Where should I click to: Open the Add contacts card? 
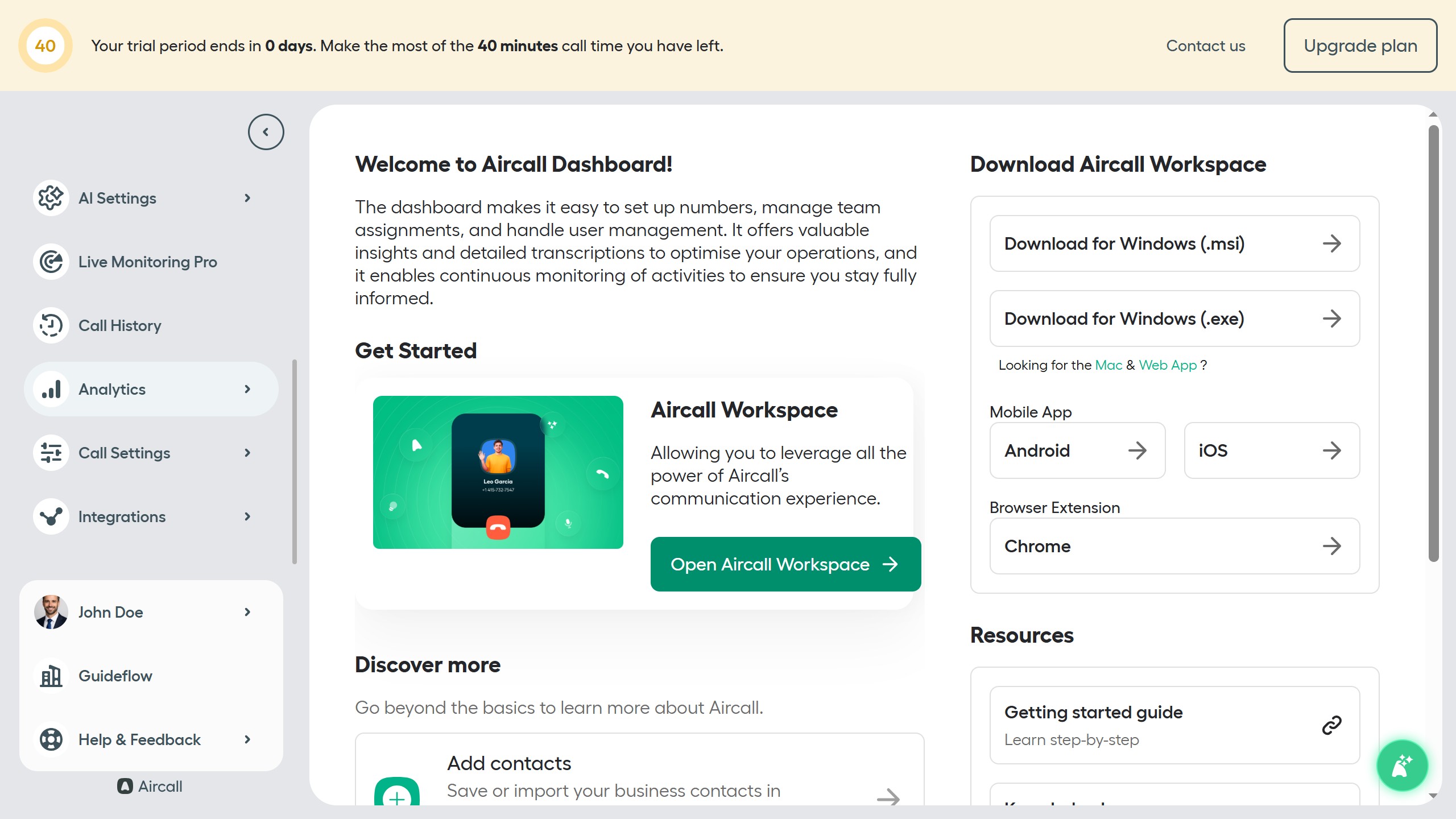pos(639,769)
